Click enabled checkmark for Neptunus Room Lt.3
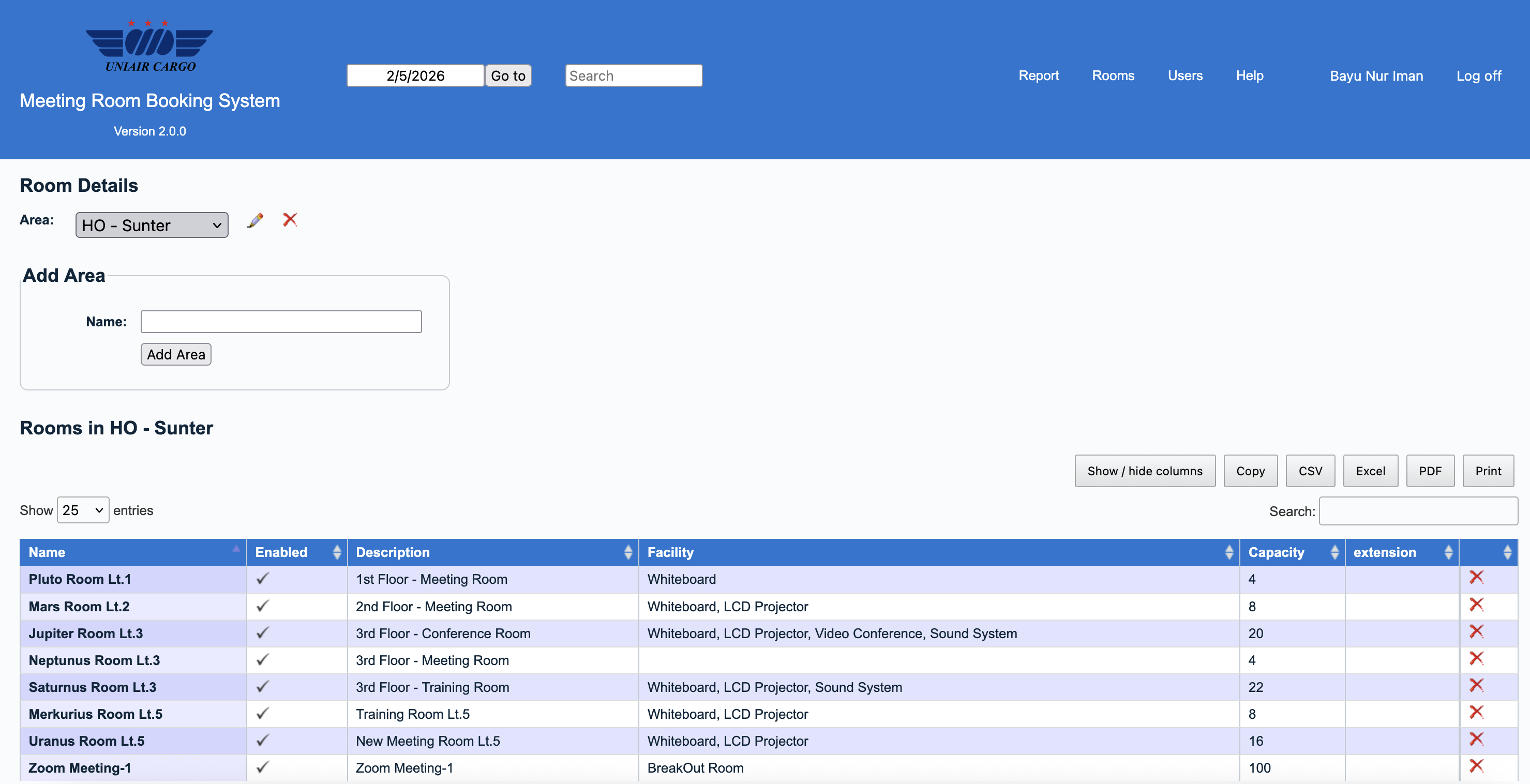 [263, 660]
